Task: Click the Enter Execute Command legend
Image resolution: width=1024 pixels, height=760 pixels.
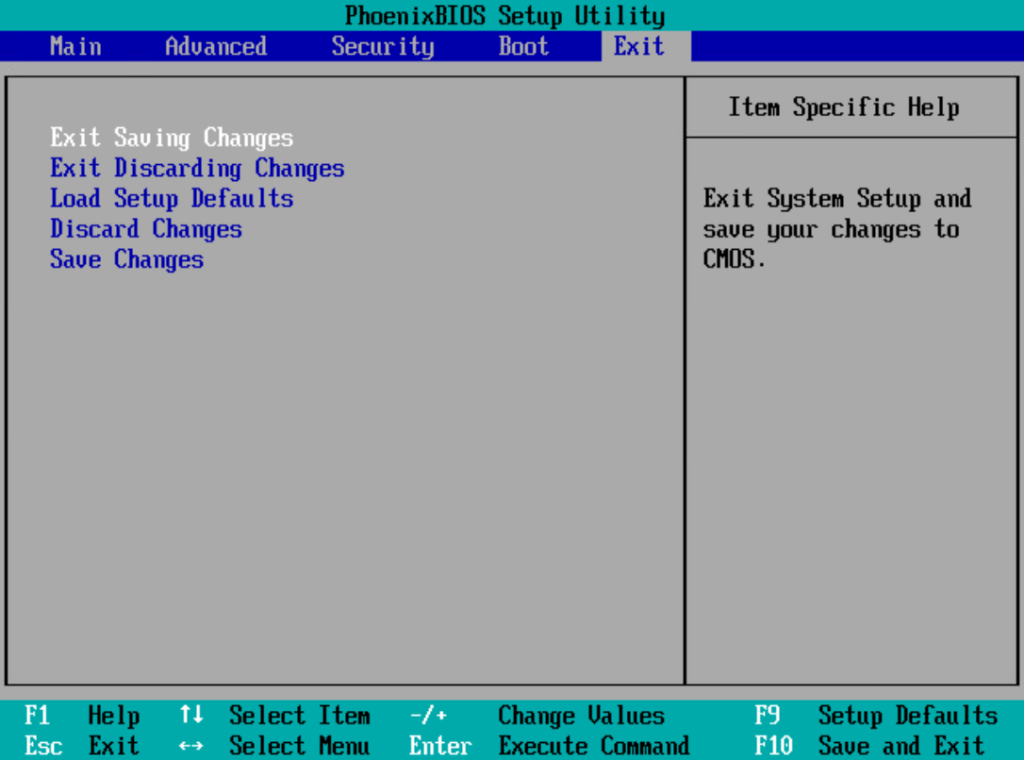Action: [550, 746]
